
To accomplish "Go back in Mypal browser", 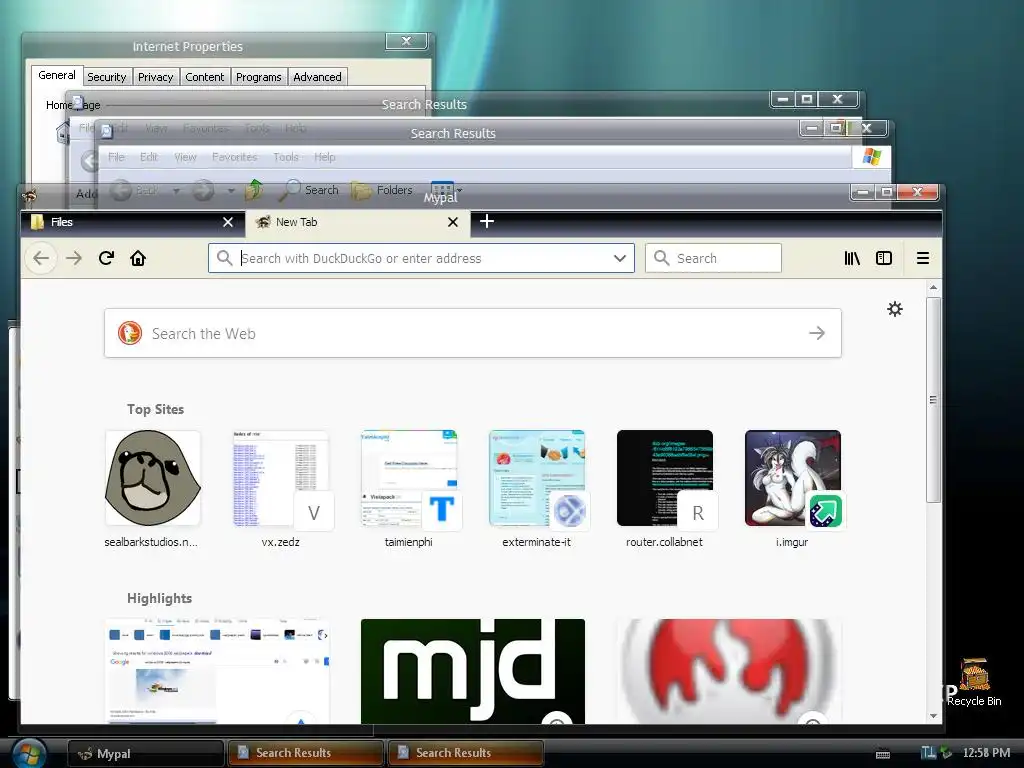I will (41, 258).
